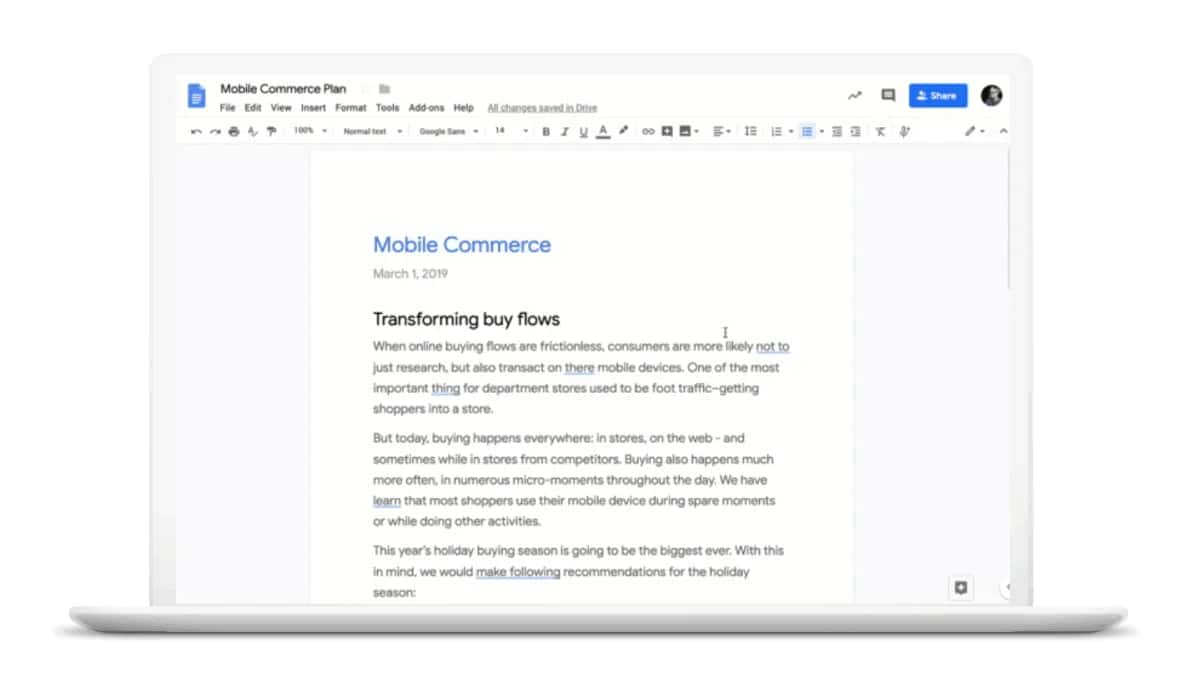Add a comment using the toolbar icon

tap(667, 131)
